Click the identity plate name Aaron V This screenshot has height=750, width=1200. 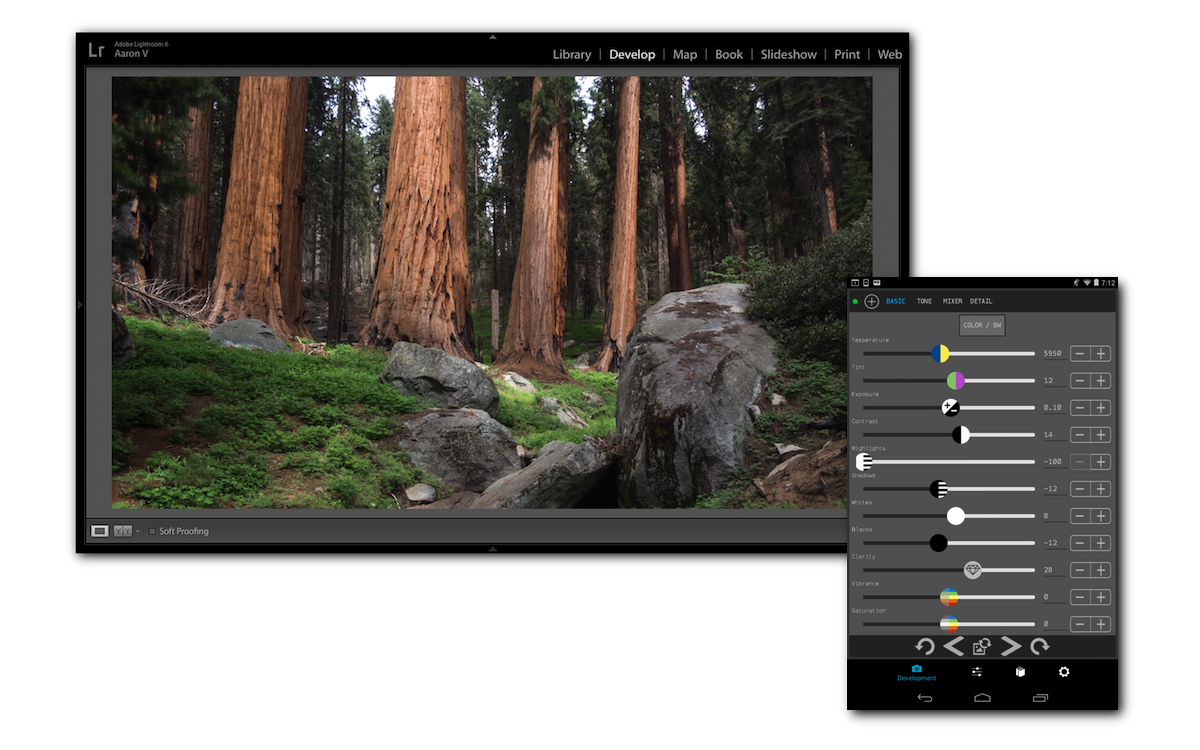pyautogui.click(x=130, y=54)
